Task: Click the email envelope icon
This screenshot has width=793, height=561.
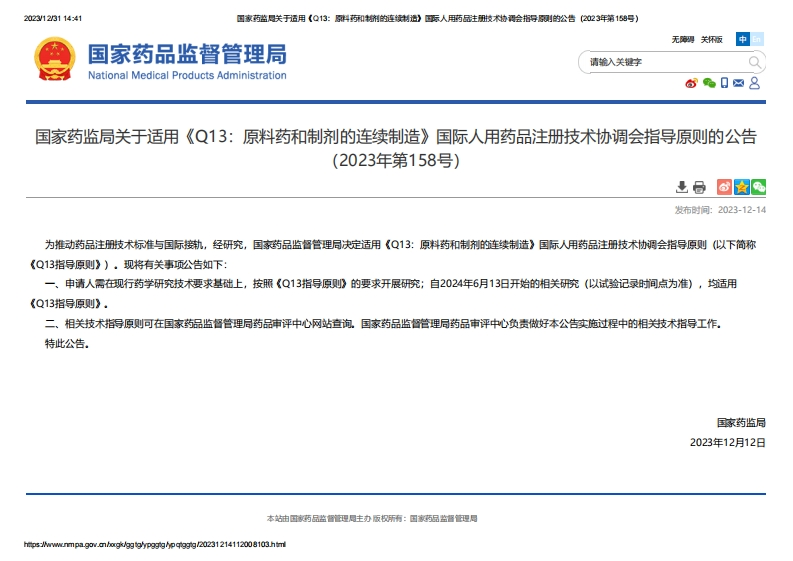Action: [x=738, y=83]
